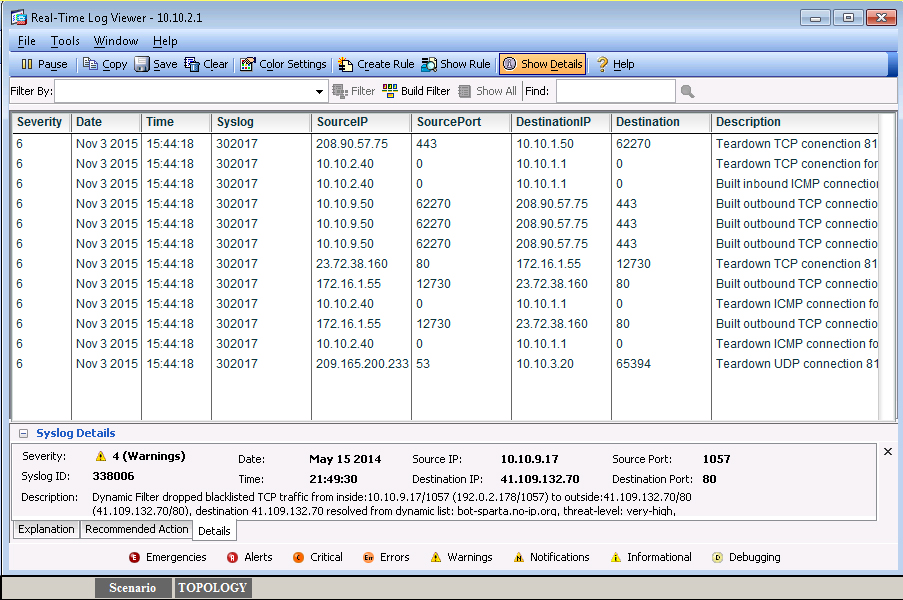Collapse the Syslog Details section
Image resolution: width=903 pixels, height=600 pixels.
[x=23, y=434]
